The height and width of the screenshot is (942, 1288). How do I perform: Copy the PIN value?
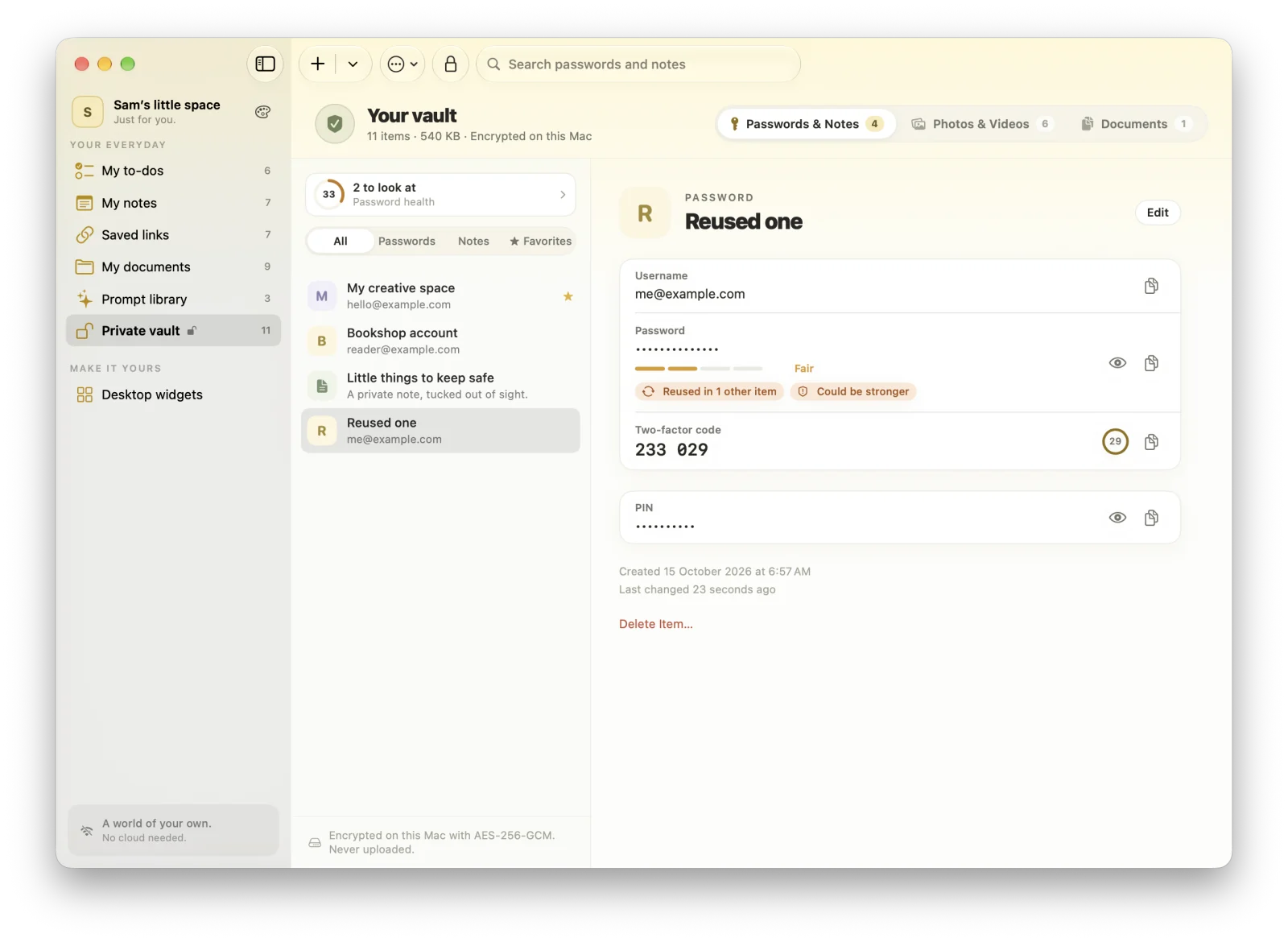(x=1151, y=518)
